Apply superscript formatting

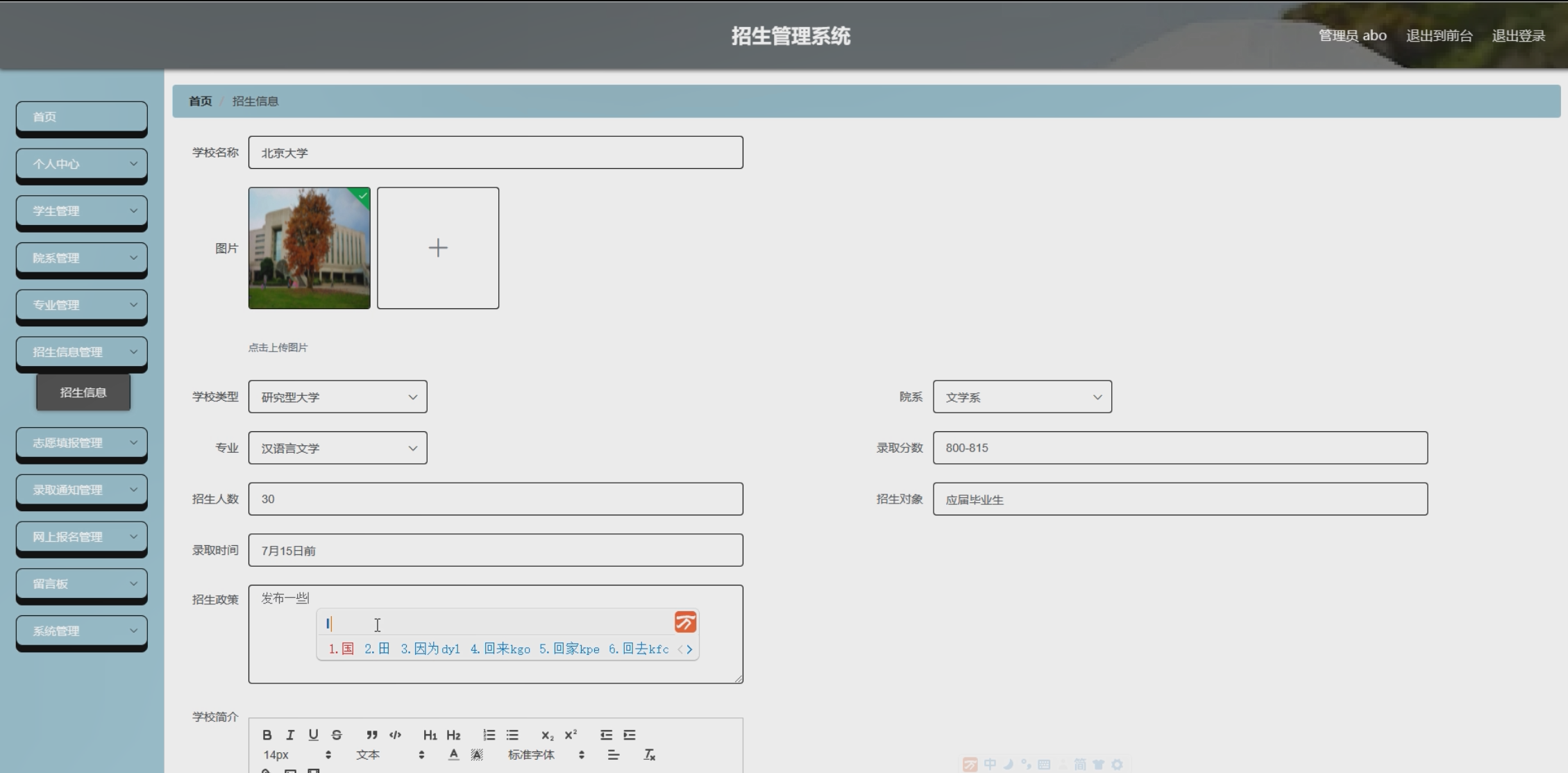571,735
